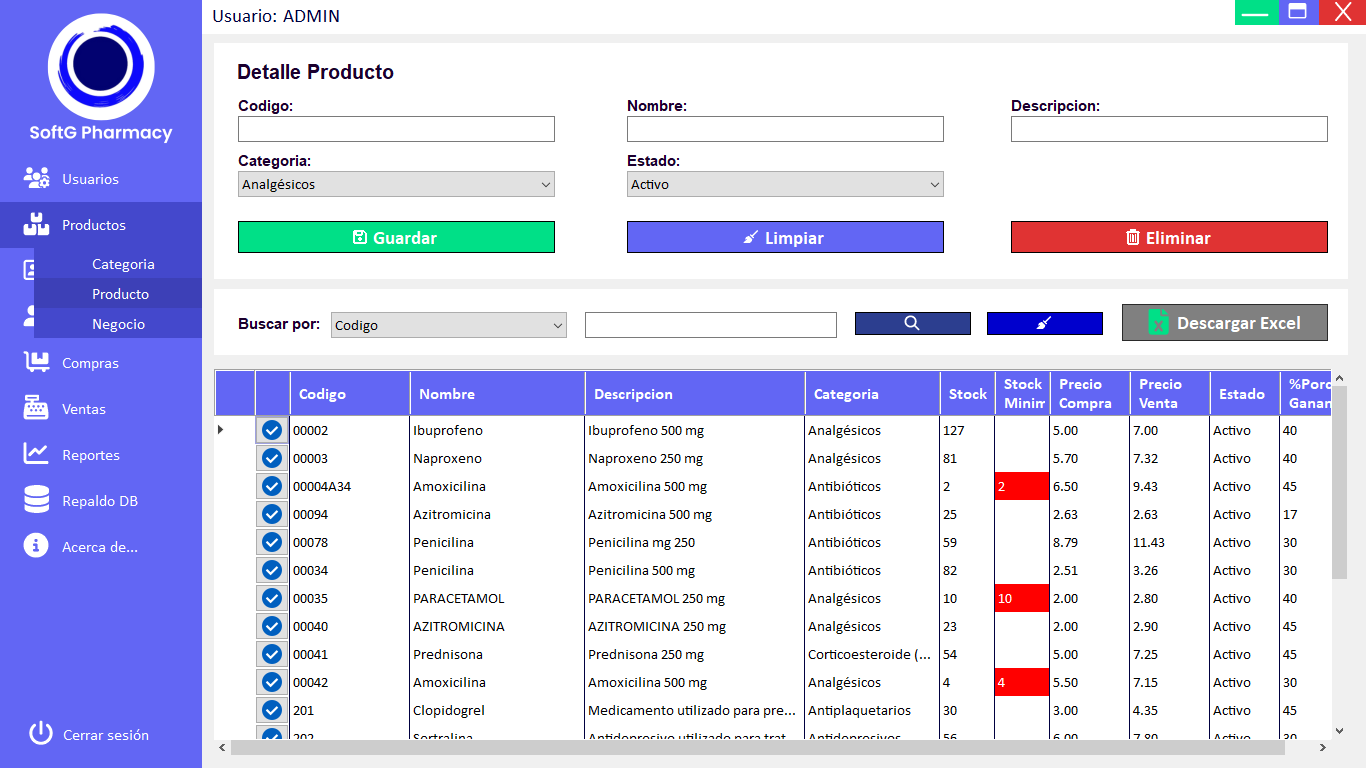Click the Repaldo DB database icon
Screen dimensions: 1366x768
pos(37,501)
